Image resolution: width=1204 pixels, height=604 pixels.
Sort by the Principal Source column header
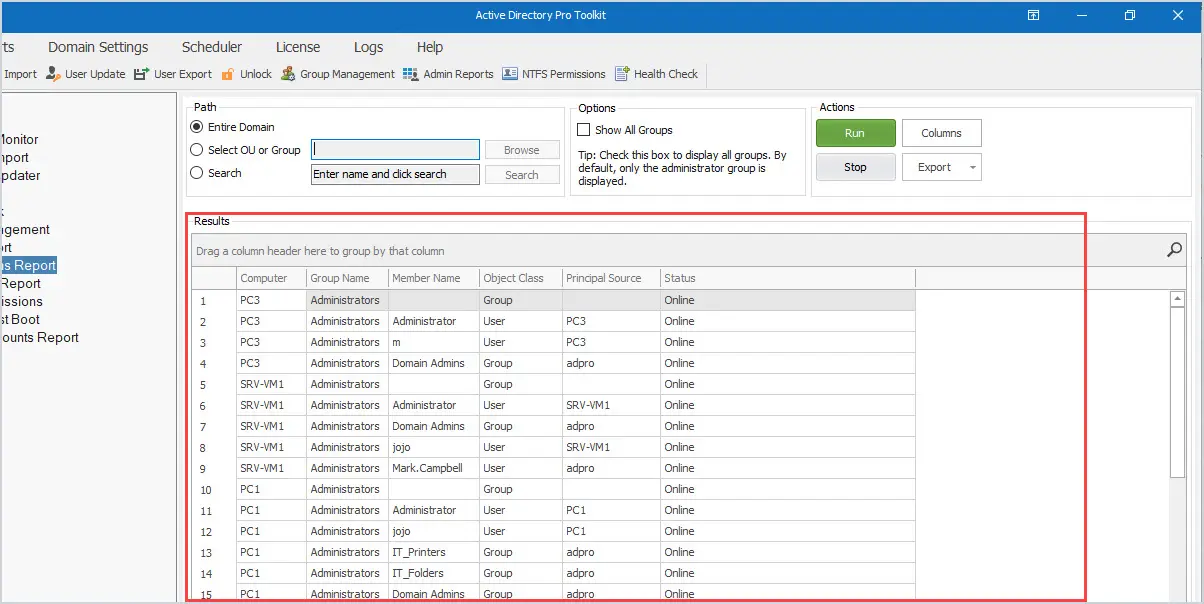pyautogui.click(x=610, y=278)
